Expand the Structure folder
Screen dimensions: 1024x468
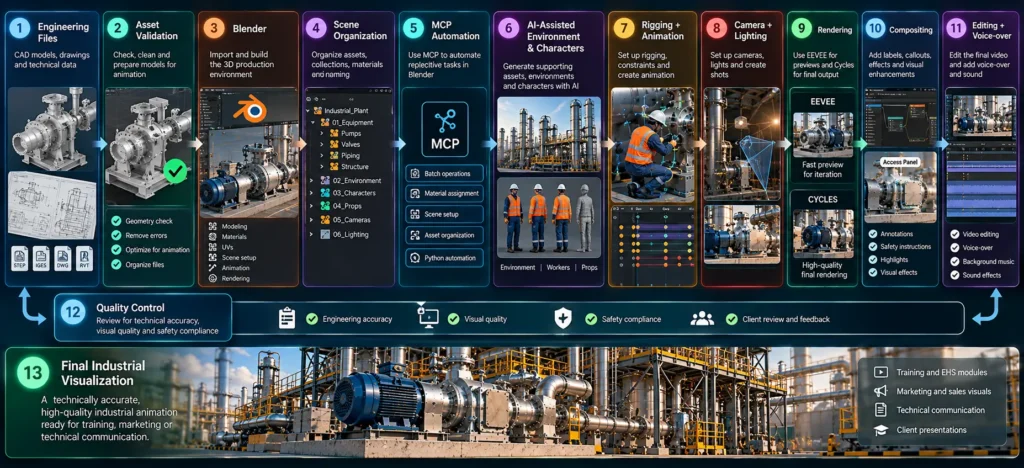pos(321,167)
